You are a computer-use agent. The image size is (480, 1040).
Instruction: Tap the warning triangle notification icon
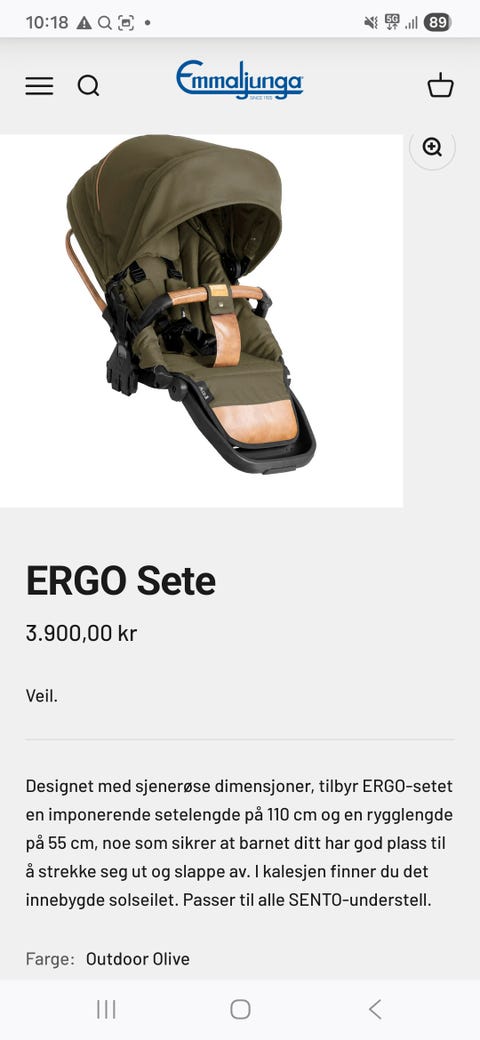84,23
